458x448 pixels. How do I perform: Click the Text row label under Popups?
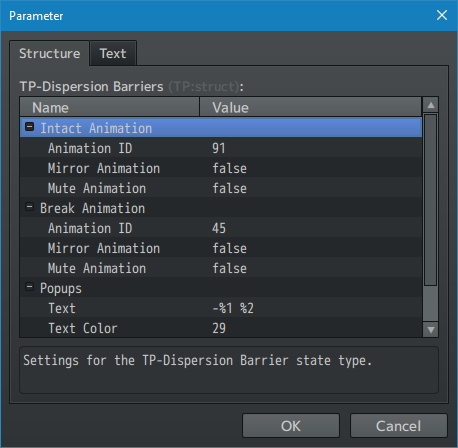click(x=62, y=308)
